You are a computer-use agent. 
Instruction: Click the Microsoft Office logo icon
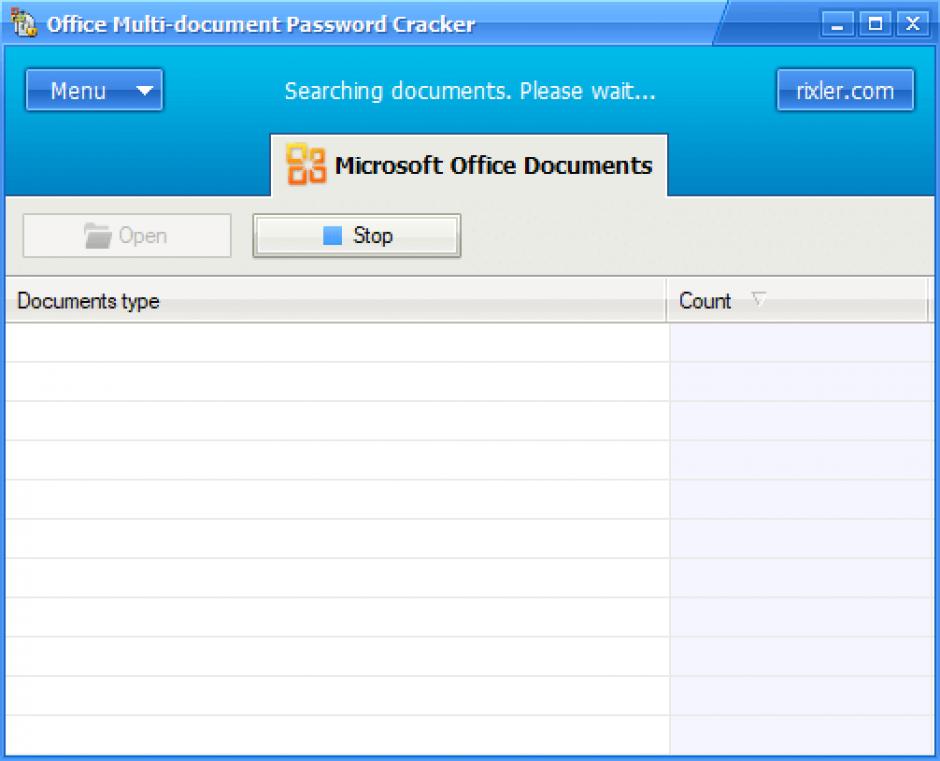pos(306,164)
